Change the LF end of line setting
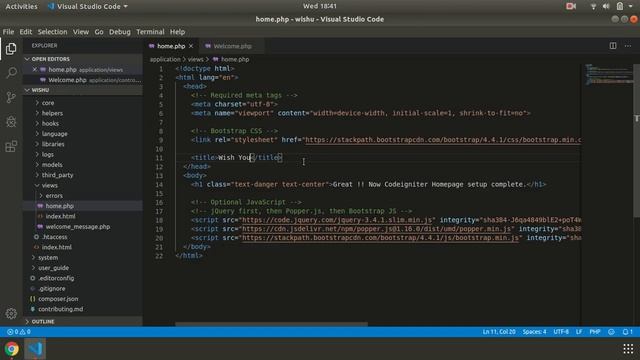This screenshot has height=360, width=640. [x=579, y=332]
